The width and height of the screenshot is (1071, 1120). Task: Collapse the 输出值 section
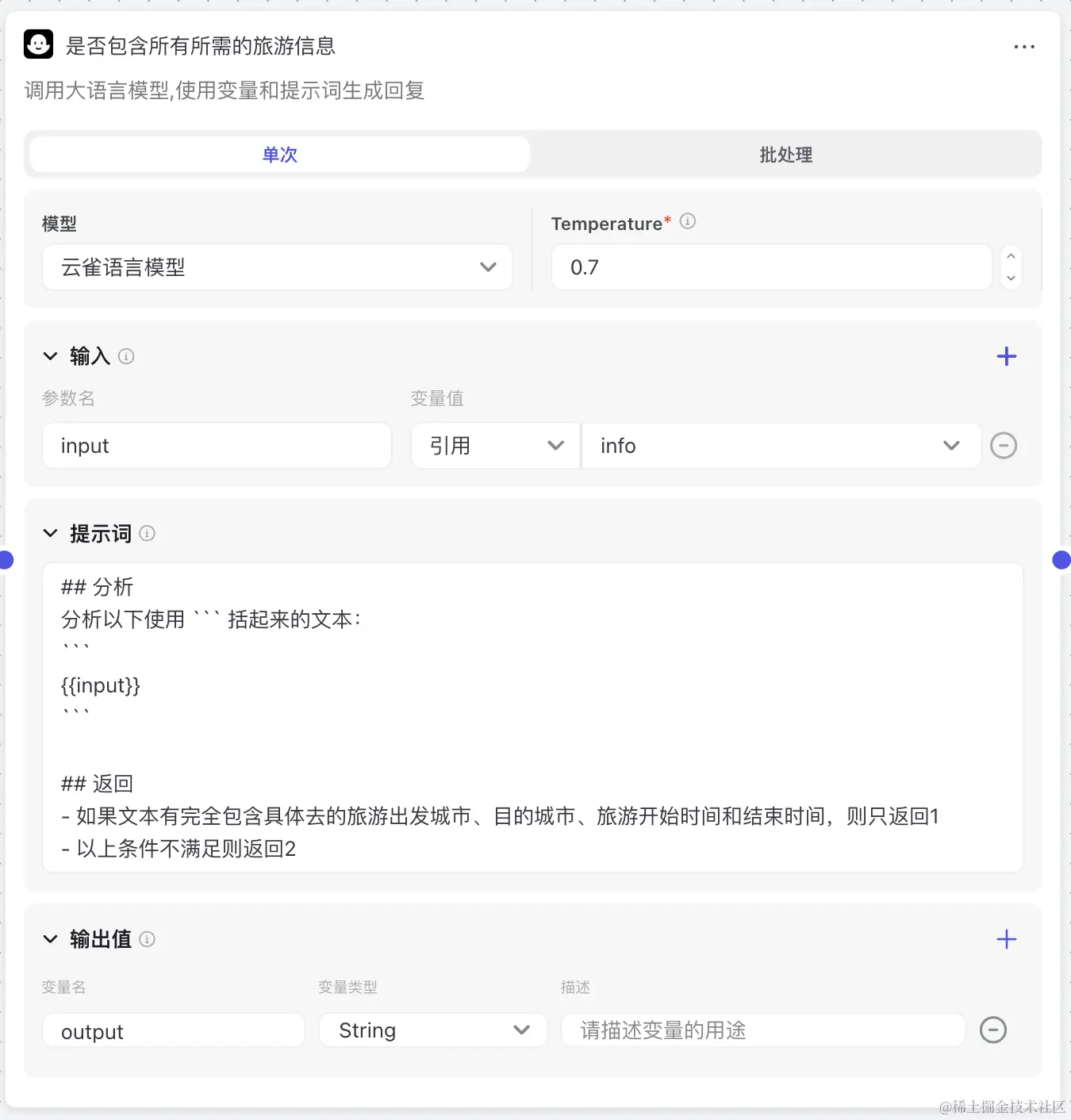coord(50,939)
